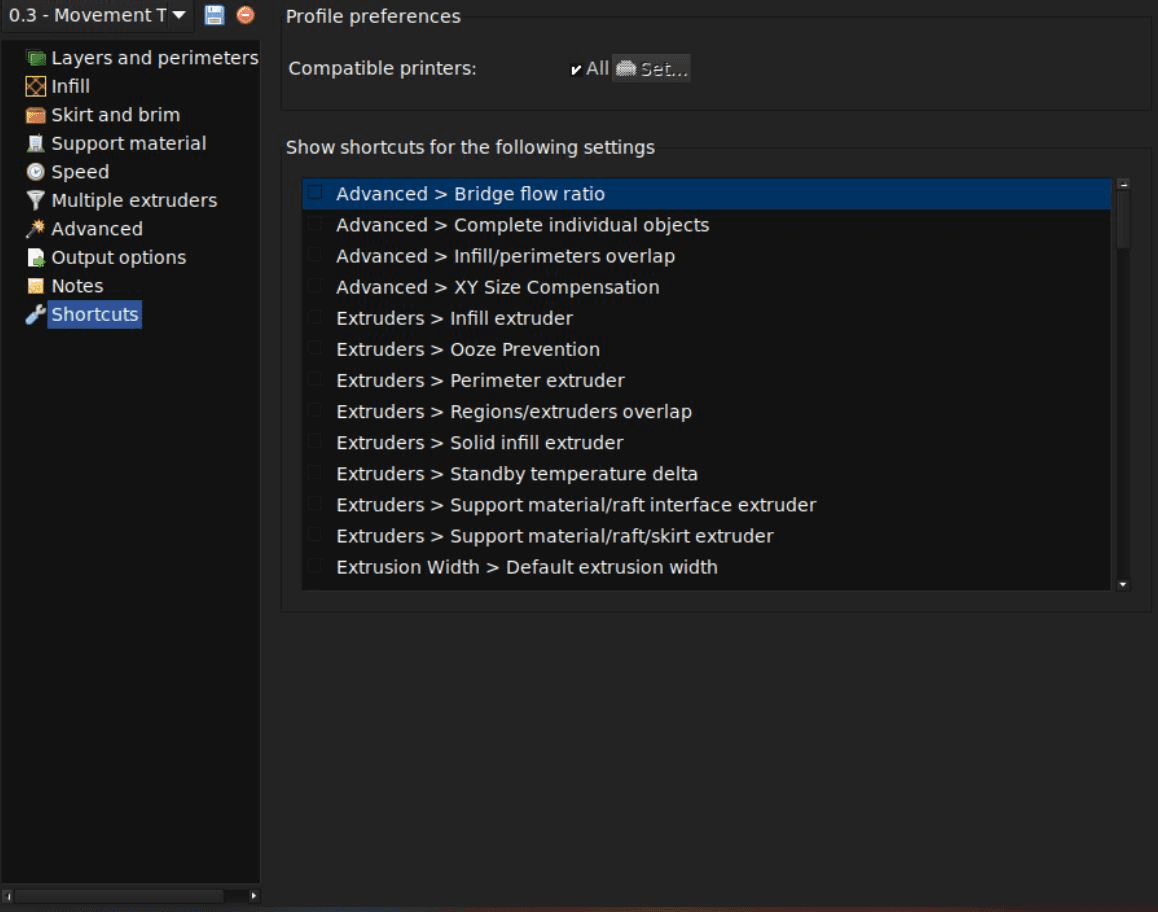This screenshot has height=912, width=1158.
Task: Select 'Extrusion Width > Default extrusion width' row
Action: (706, 566)
